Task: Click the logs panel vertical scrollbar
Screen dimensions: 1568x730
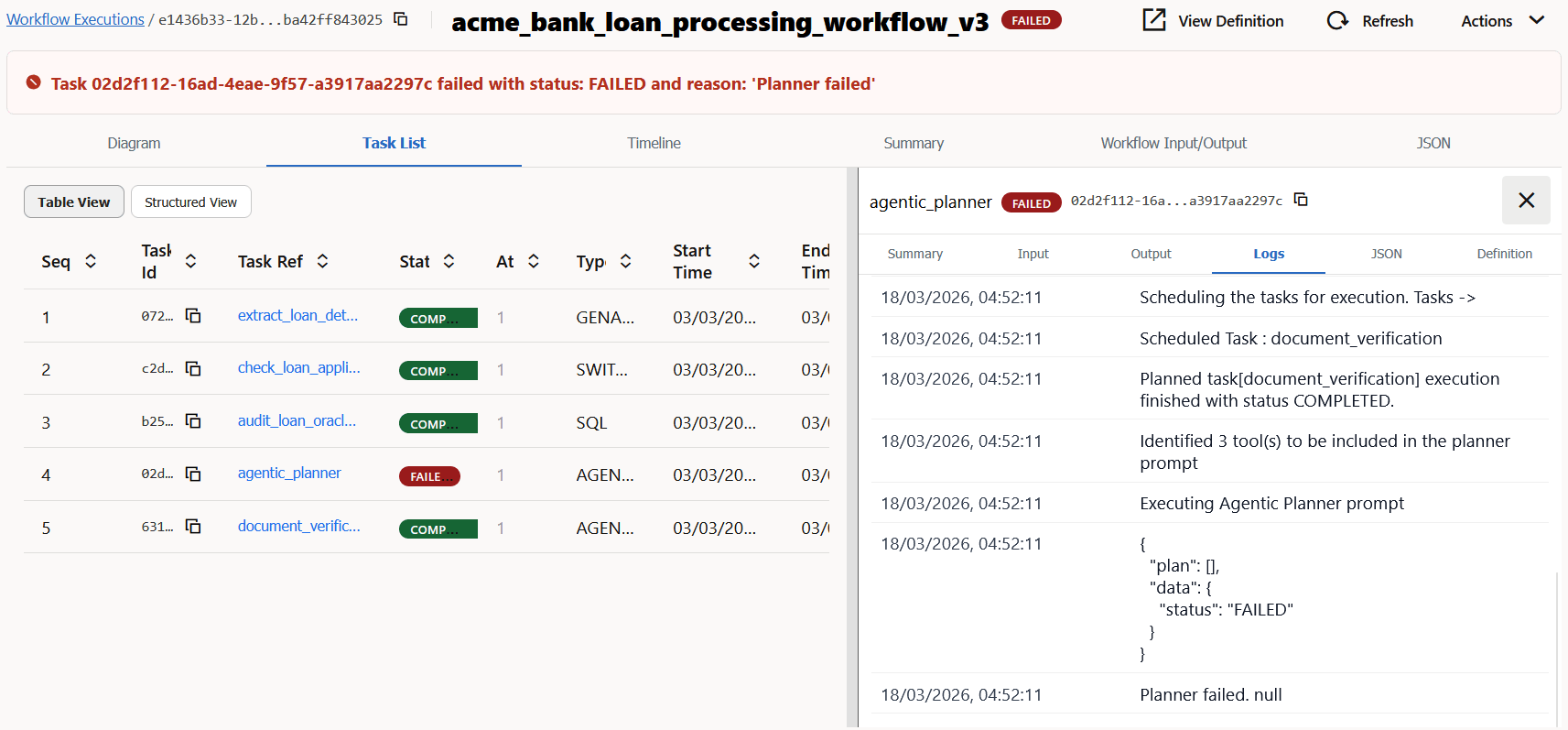Action: 1557,648
